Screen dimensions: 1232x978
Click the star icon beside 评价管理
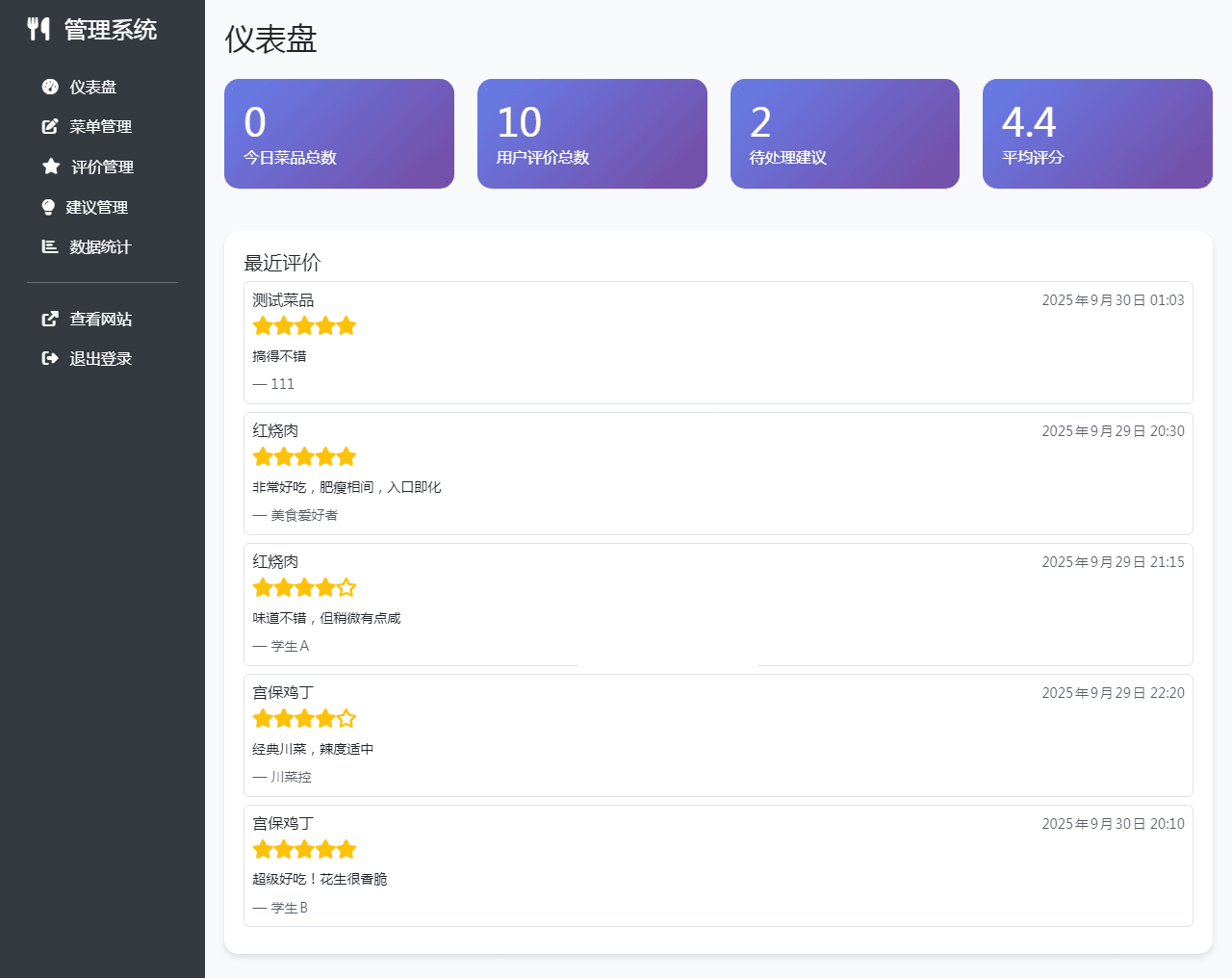(49, 166)
